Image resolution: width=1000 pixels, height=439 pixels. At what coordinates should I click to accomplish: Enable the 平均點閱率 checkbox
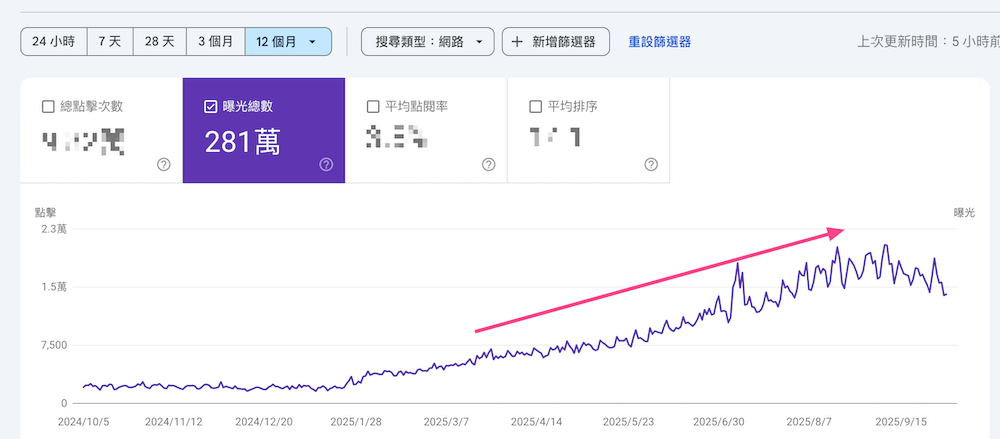coord(373,107)
